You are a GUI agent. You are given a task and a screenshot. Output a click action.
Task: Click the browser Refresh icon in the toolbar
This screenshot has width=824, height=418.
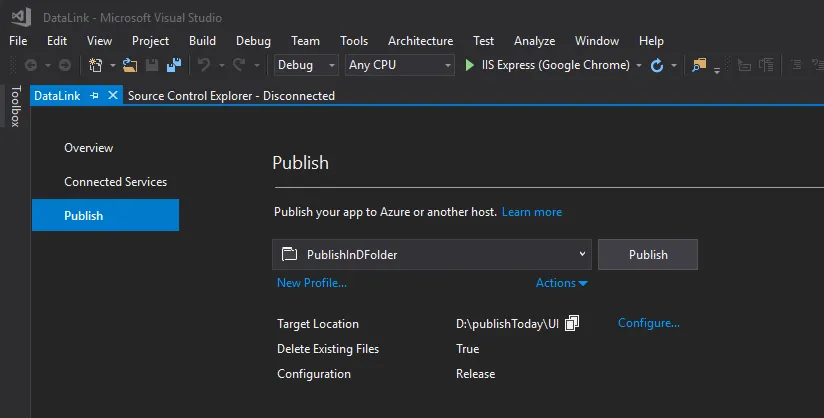[657, 65]
